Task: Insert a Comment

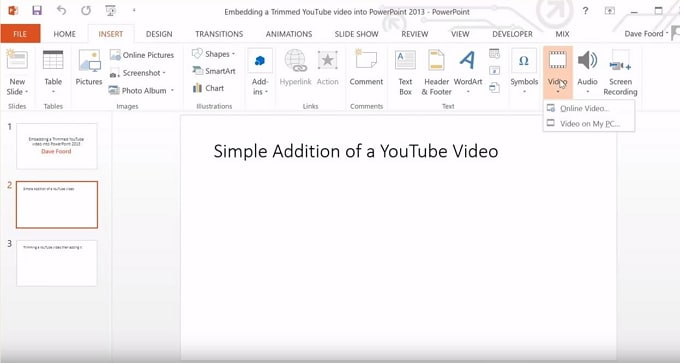Action: tap(366, 68)
